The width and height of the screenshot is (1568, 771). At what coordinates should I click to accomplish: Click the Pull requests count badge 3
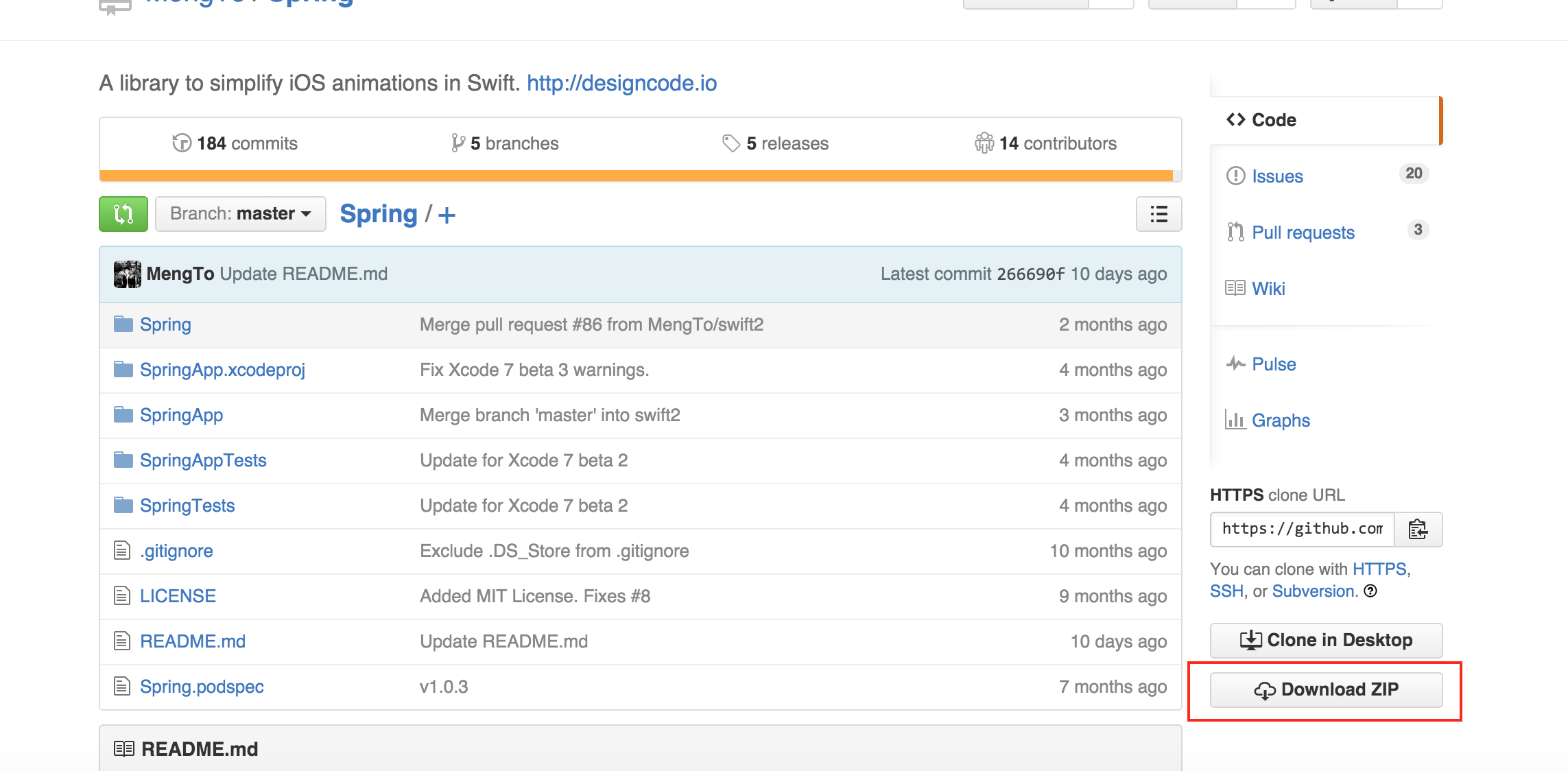1418,230
